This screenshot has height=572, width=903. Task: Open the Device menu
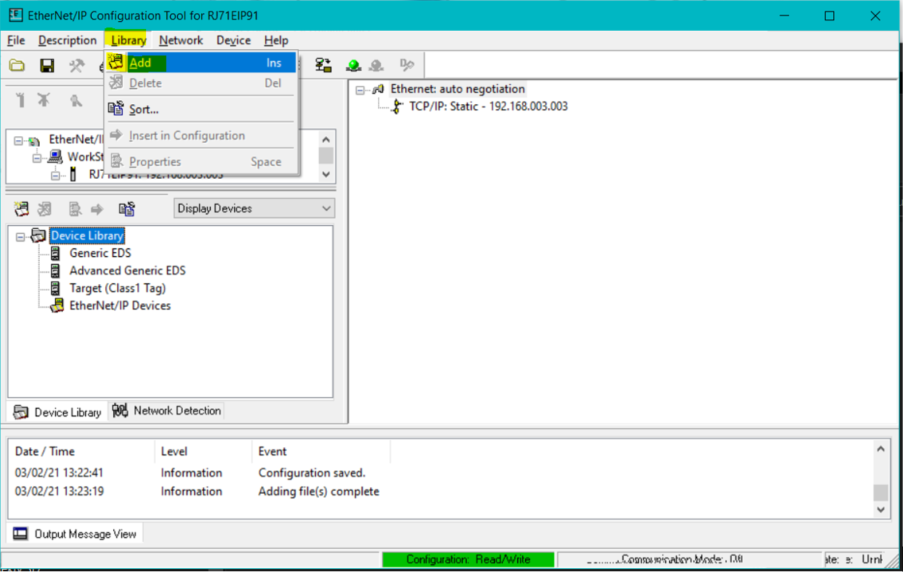point(233,40)
